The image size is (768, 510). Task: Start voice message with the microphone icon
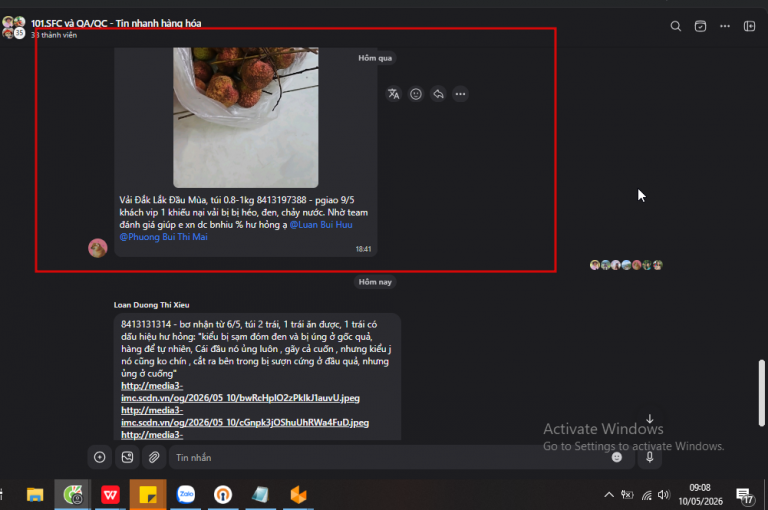click(649, 457)
